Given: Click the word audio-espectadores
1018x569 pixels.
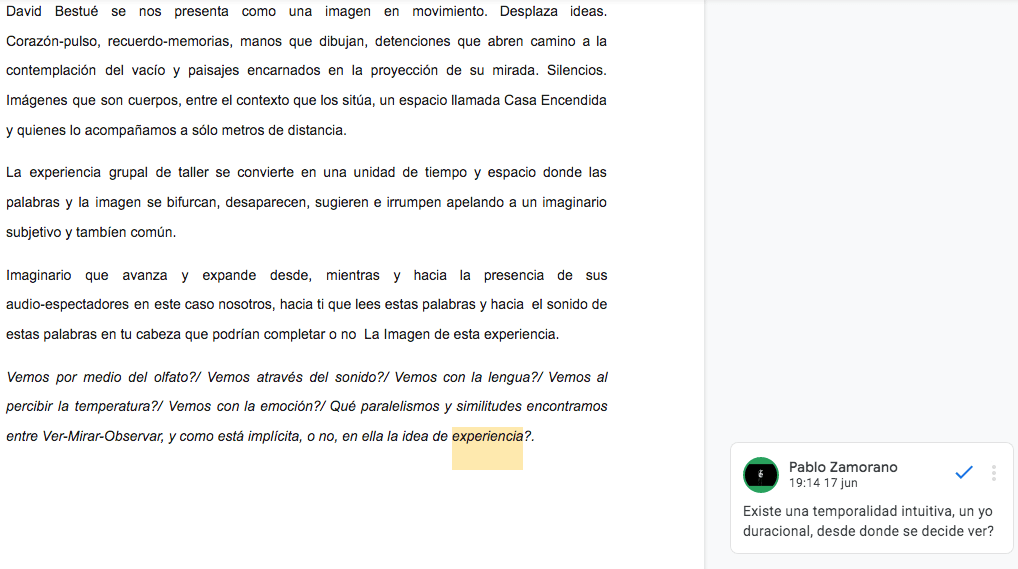Looking at the screenshot, I should click(66, 305).
